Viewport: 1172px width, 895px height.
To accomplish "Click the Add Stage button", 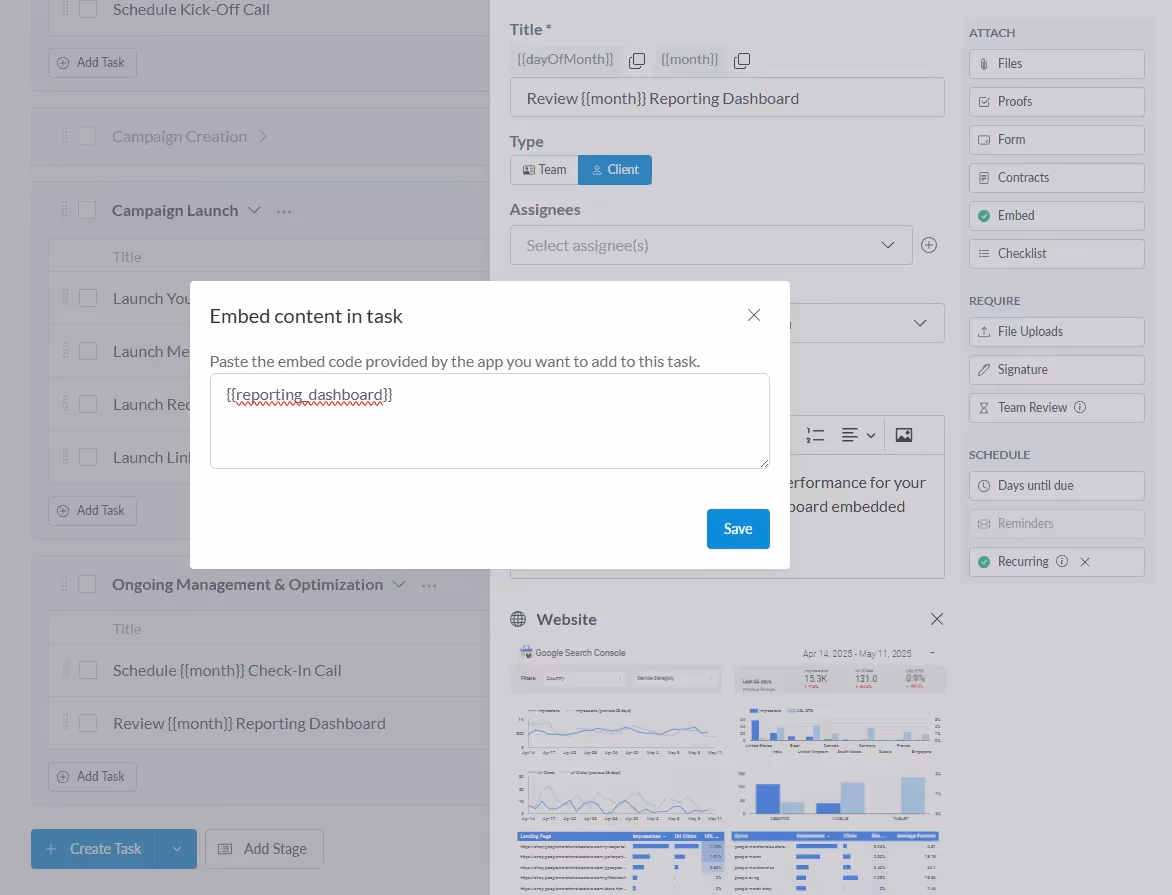I will coord(265,849).
